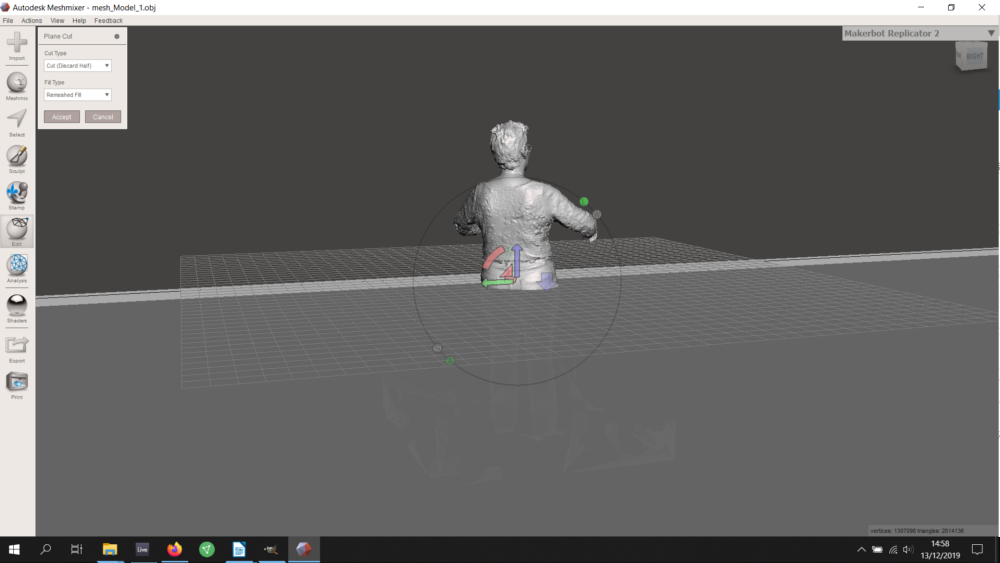Click the Plane Cut panel settings dot

coord(117,36)
